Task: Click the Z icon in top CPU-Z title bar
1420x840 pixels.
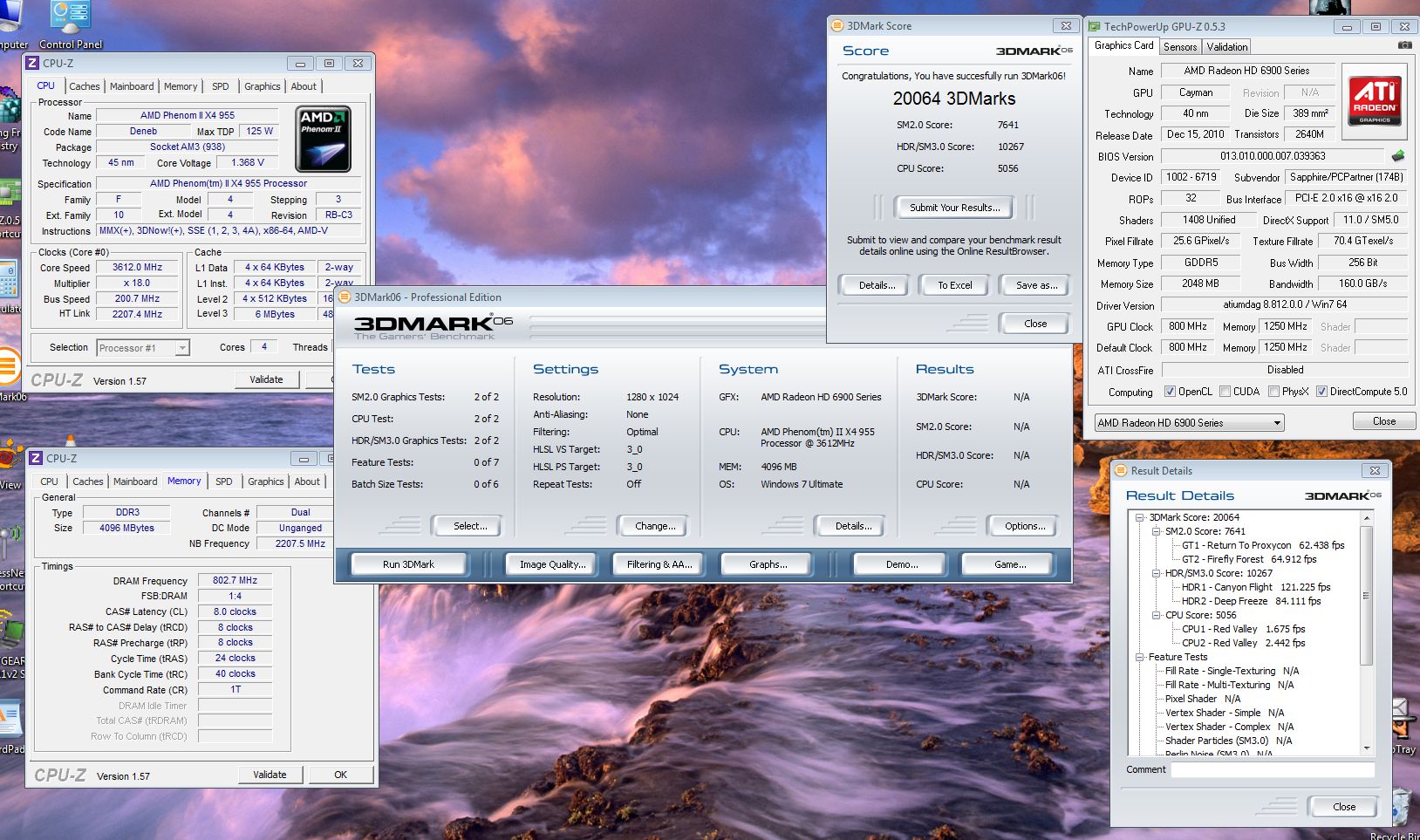Action: (x=32, y=63)
